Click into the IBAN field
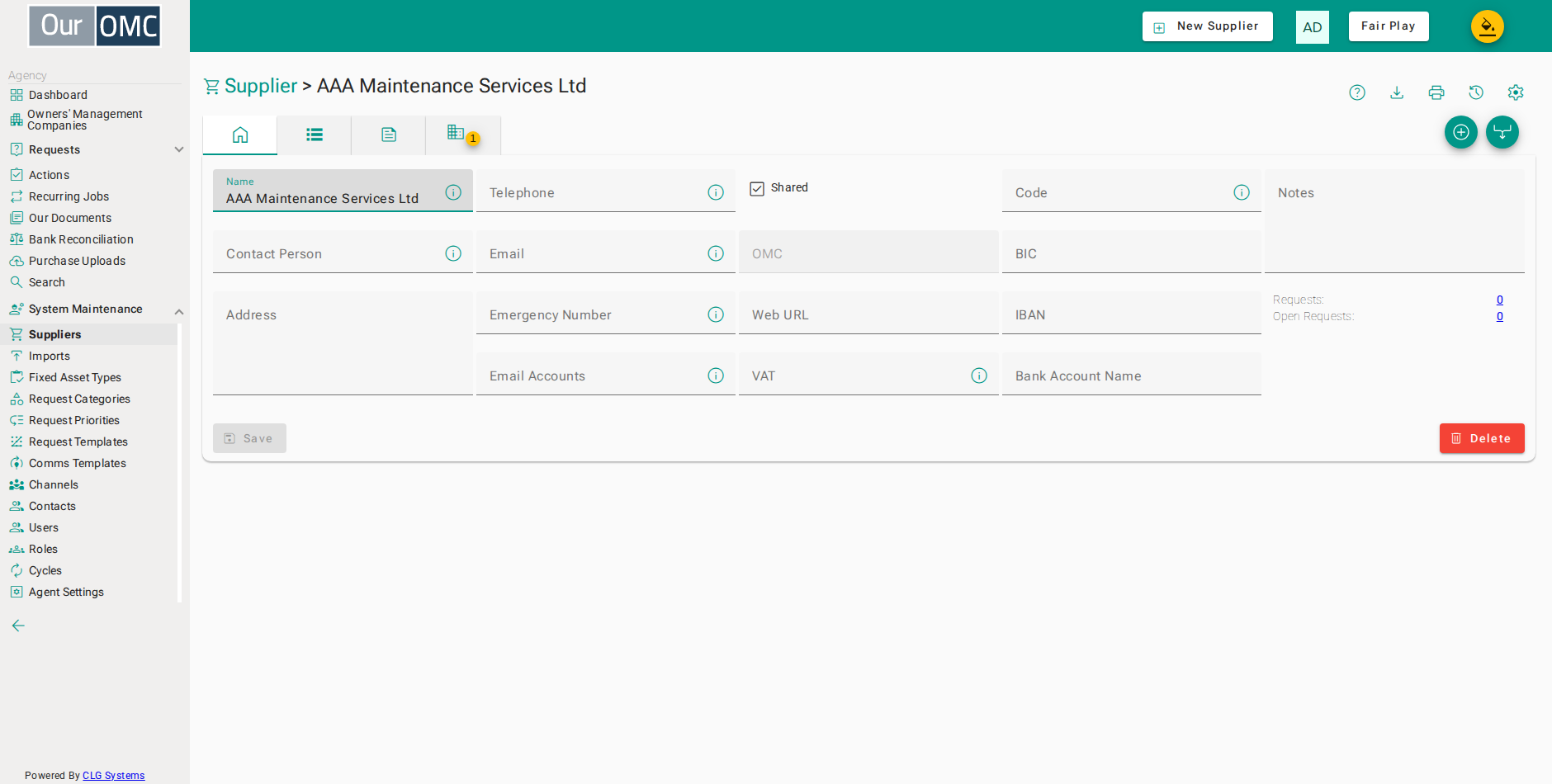The height and width of the screenshot is (784, 1552). (1132, 313)
